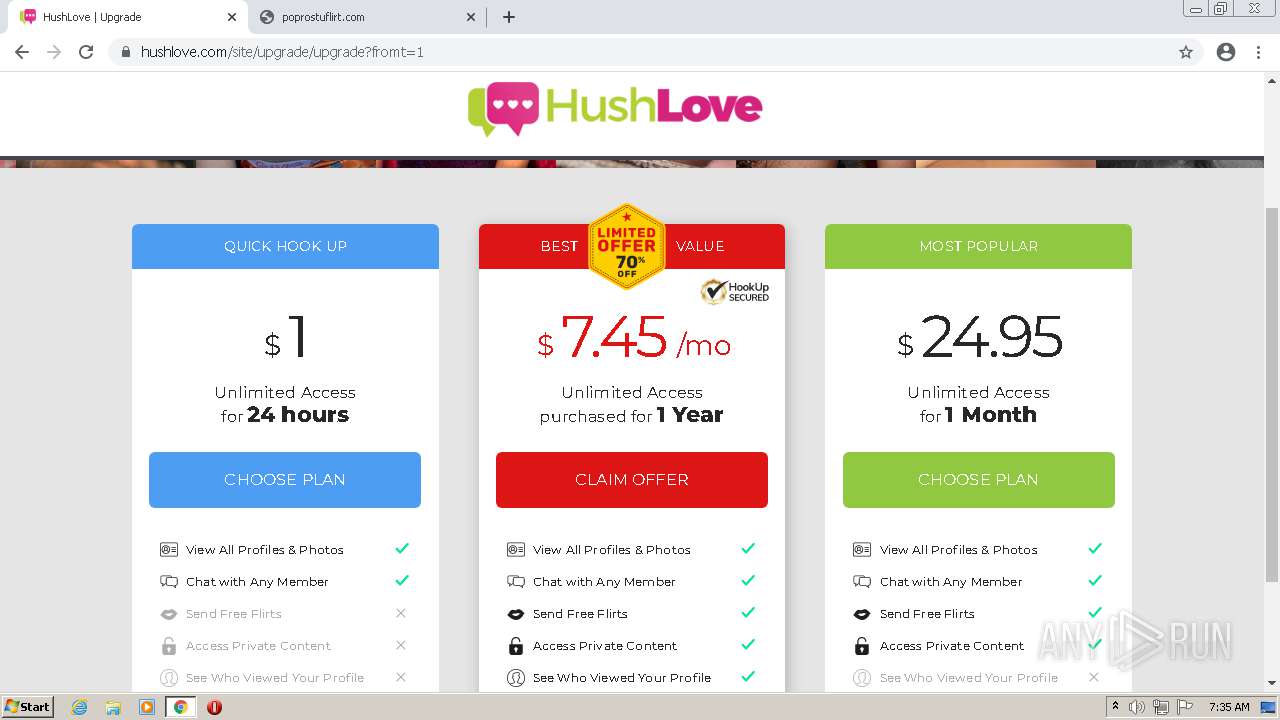Reload the page

[x=86, y=52]
